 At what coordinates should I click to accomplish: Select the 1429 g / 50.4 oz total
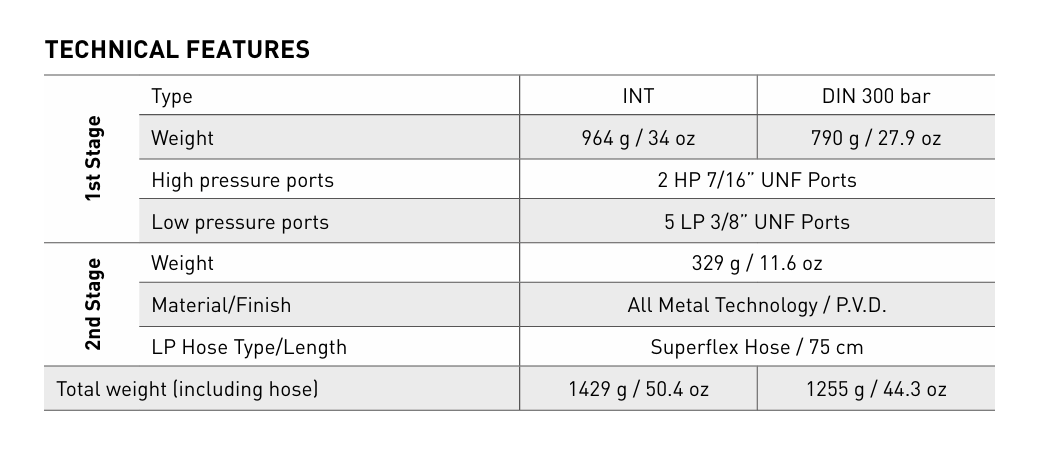[x=638, y=389]
